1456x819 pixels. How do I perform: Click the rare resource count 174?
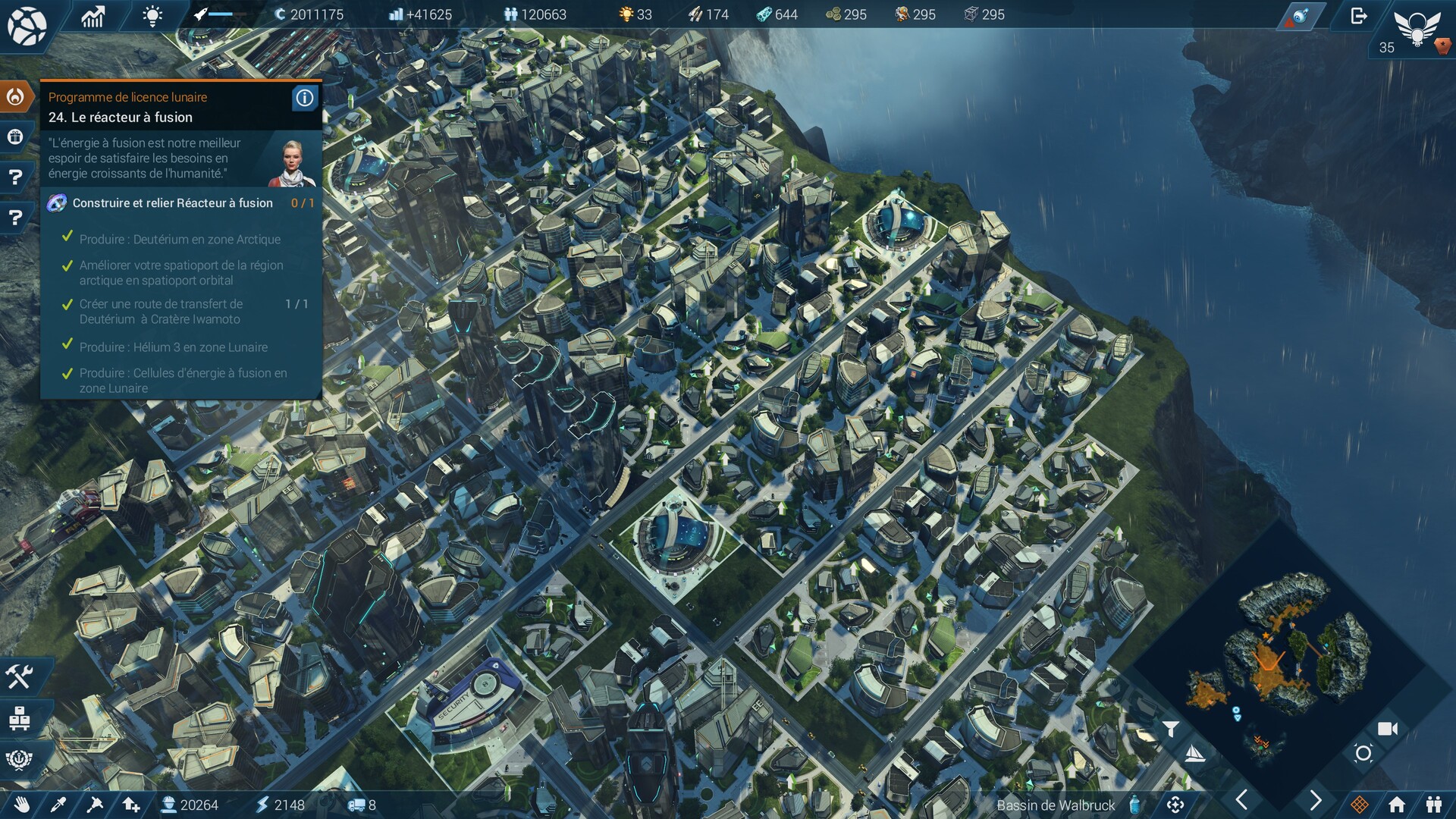[x=708, y=14]
